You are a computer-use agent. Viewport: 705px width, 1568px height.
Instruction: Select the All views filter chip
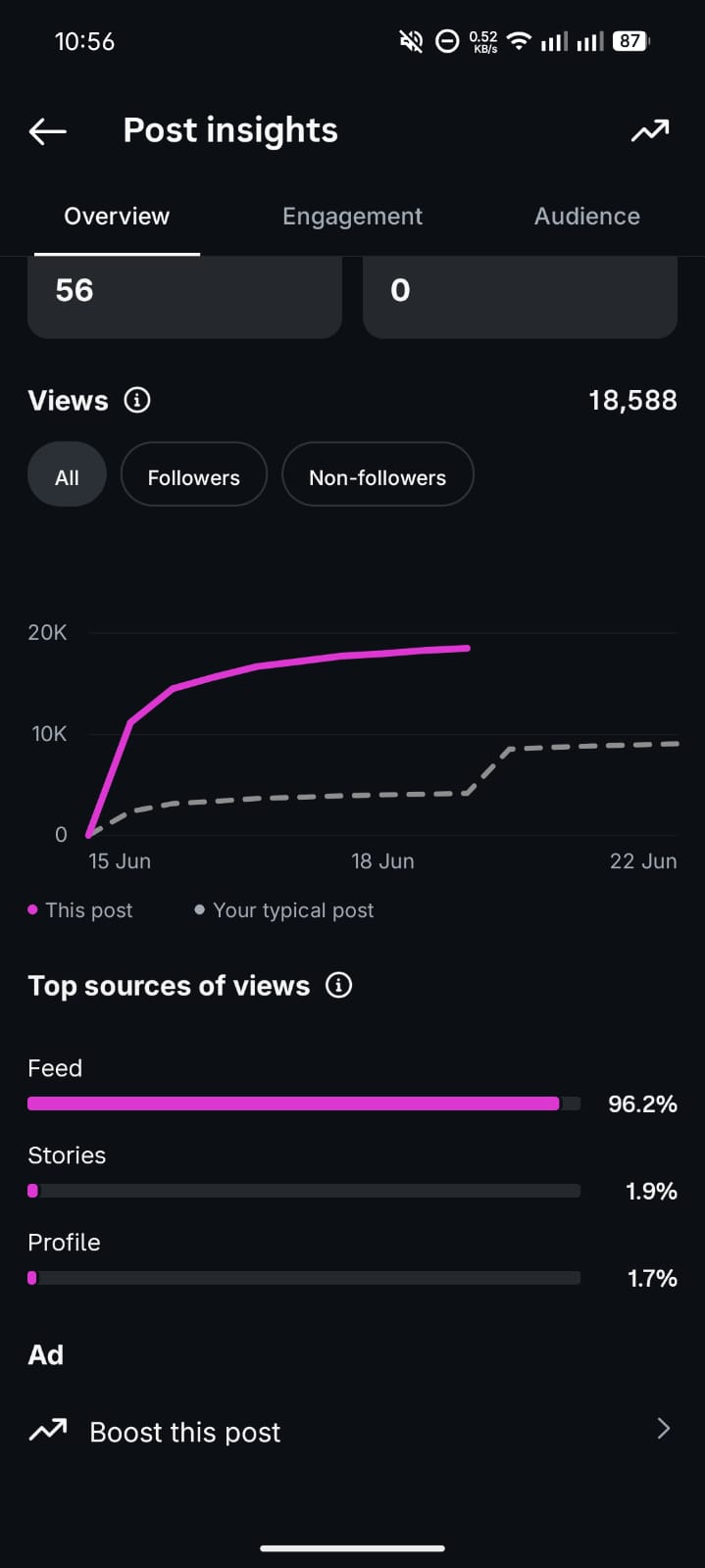point(67,477)
